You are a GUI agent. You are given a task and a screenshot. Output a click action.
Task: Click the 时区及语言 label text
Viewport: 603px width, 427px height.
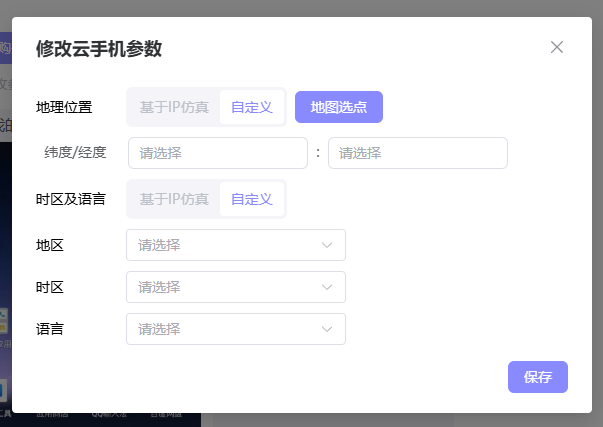coord(71,199)
